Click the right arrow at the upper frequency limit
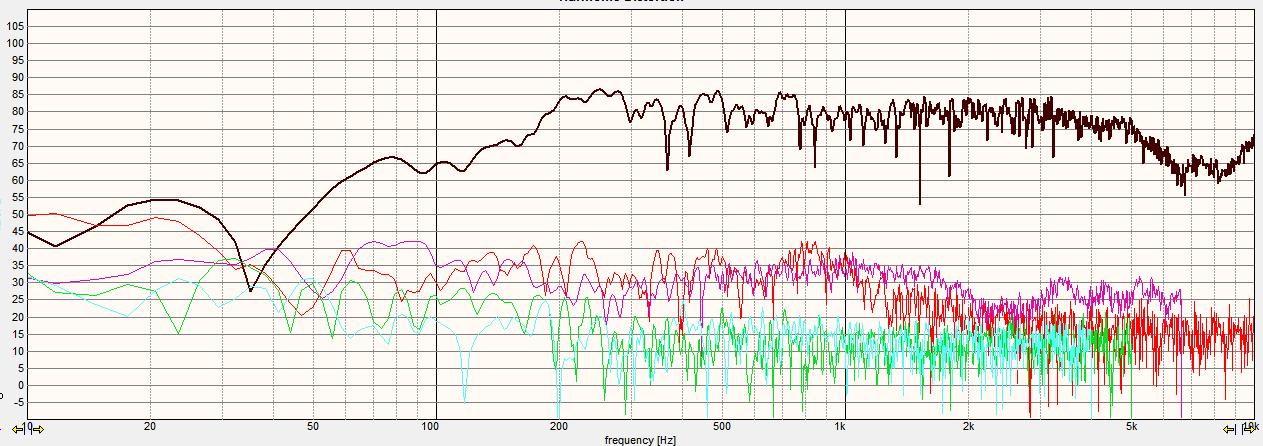1263x446 pixels. (x=1249, y=429)
